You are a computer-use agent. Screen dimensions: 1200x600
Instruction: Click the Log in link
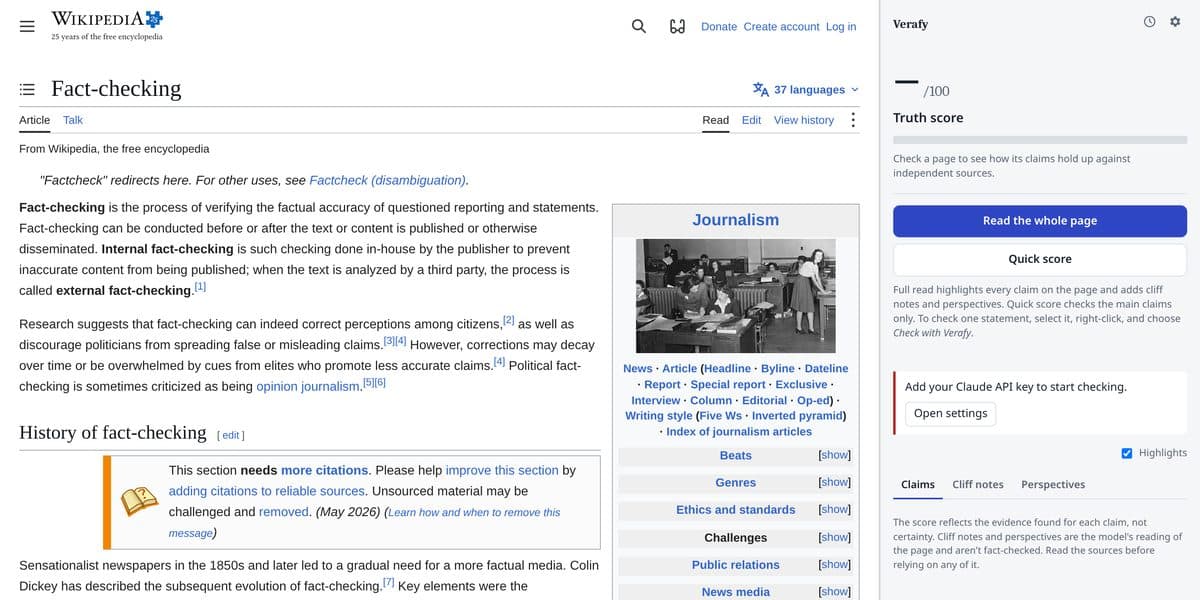[x=841, y=26]
